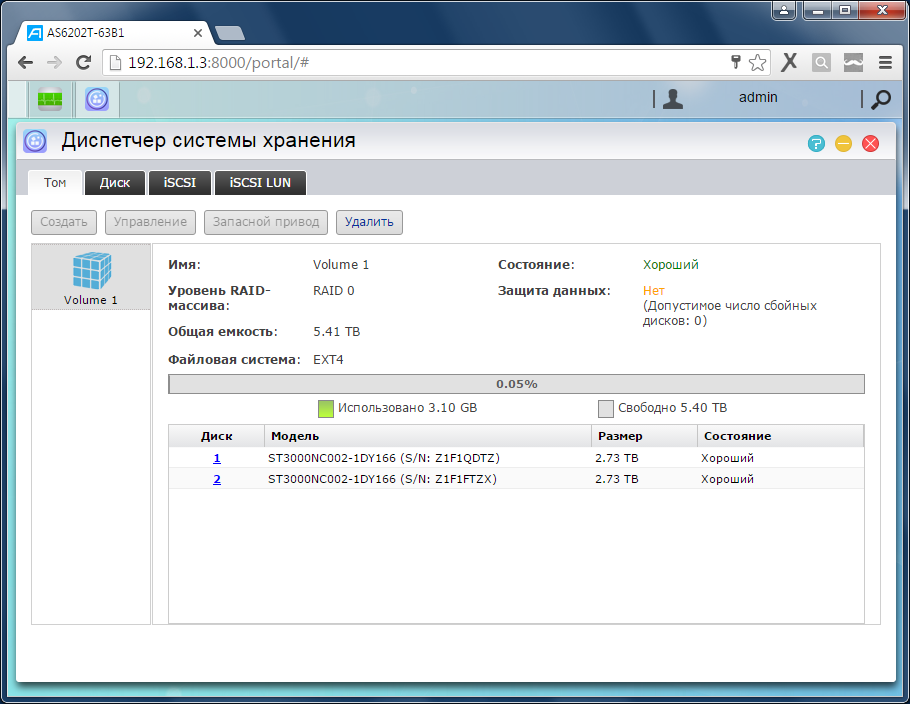The height and width of the screenshot is (704, 910).
Task: Open the iSCSI LUN tab
Action: point(260,183)
